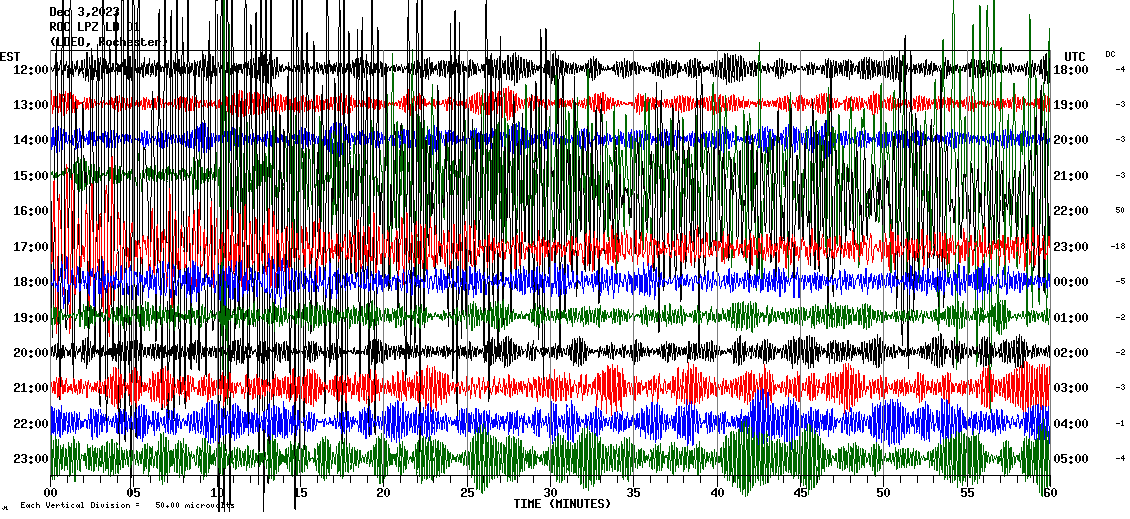The image size is (1130, 519).
Task: Select the 15-minute mark on the time axis
Action: click(300, 493)
